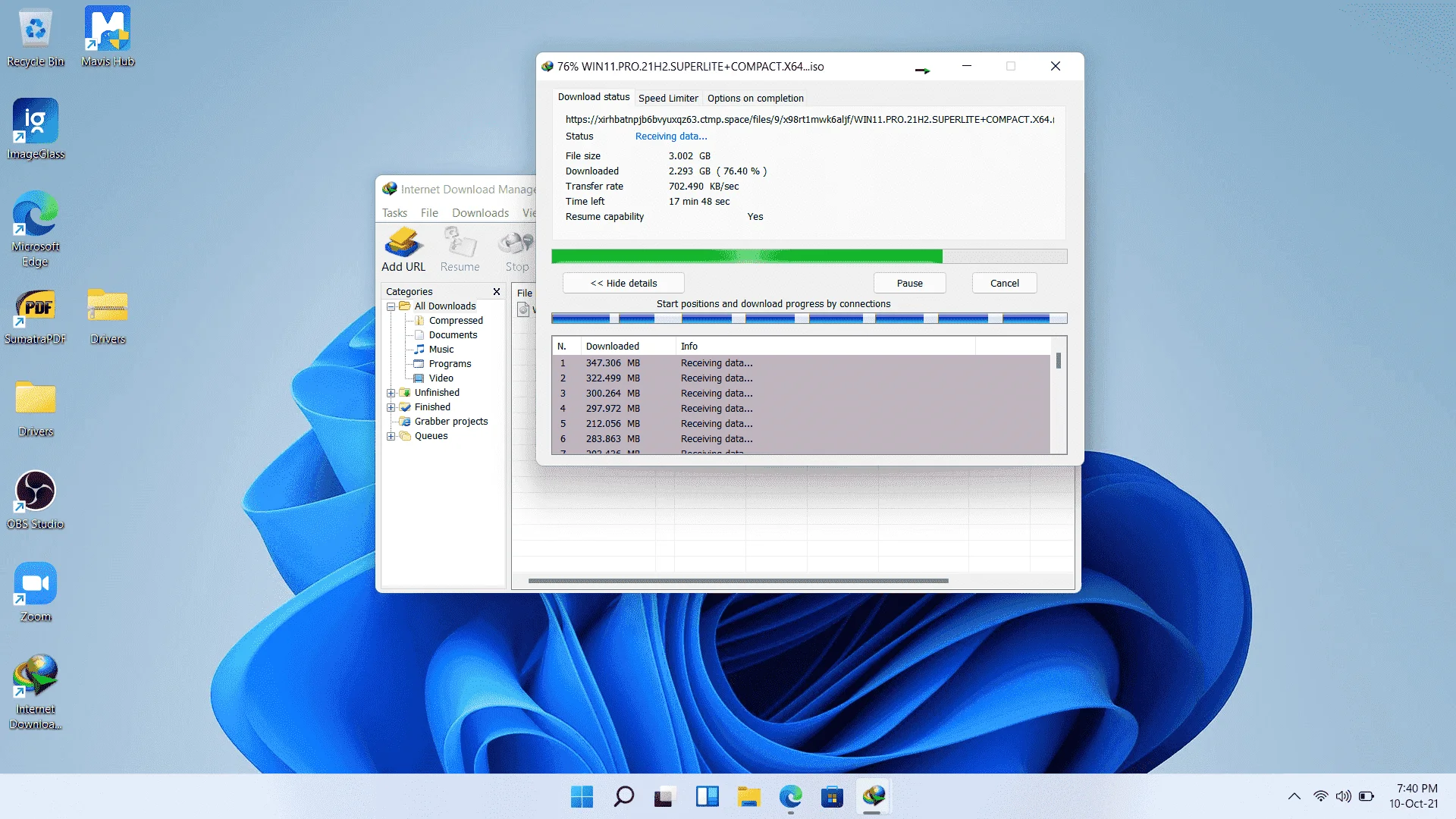Click the Downloaded column header
The width and height of the screenshot is (1456, 819).
point(628,346)
